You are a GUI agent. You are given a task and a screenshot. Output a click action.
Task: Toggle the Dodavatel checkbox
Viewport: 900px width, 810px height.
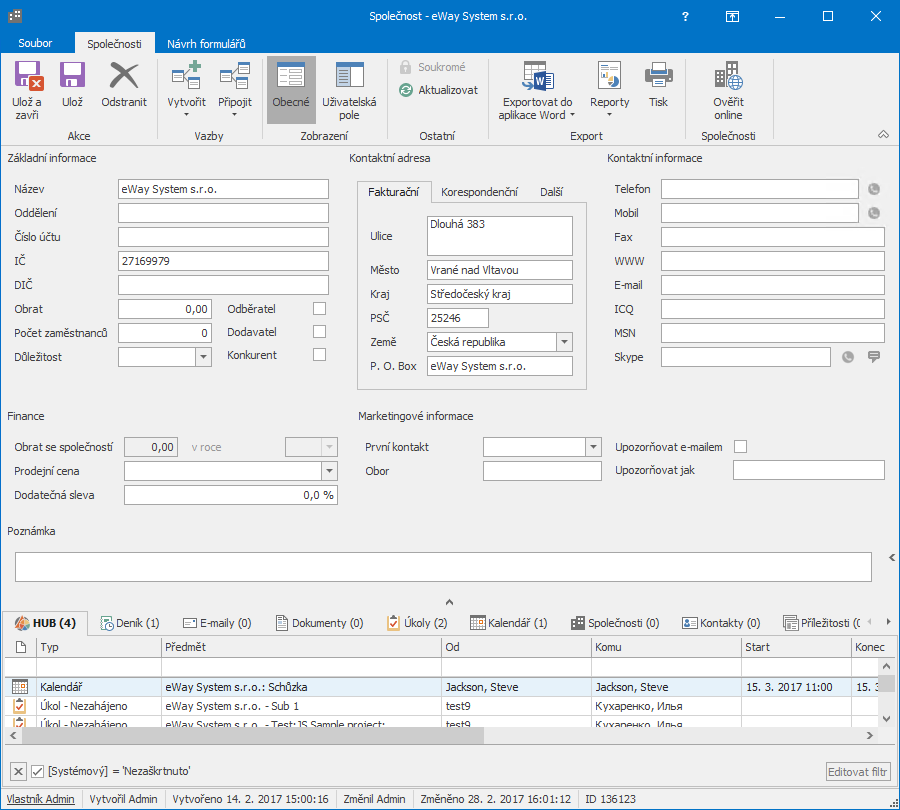319,332
